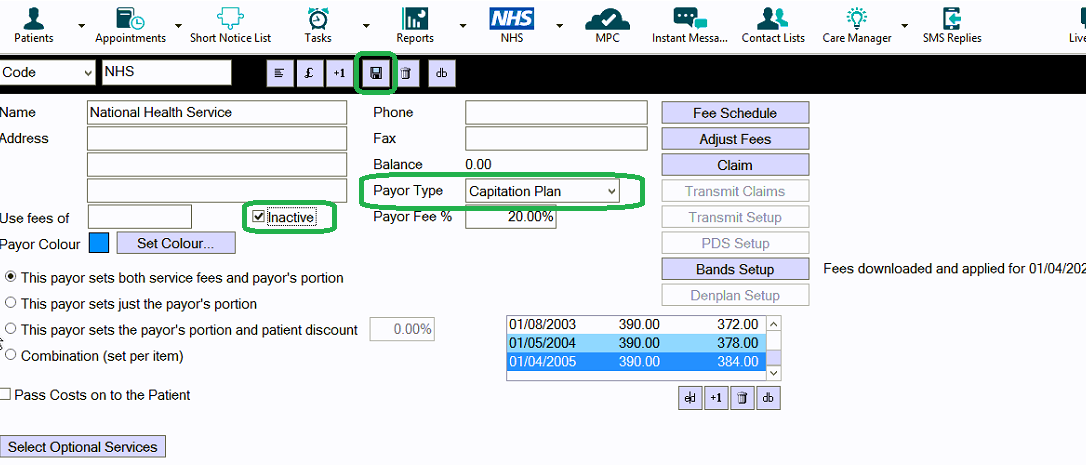Viewport: 1086px width, 465px height.
Task: Open SMS Replies
Action: point(952,26)
